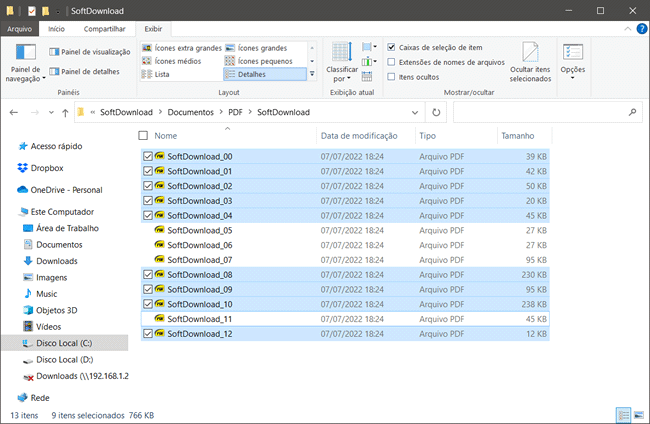This screenshot has height=424, width=650.
Task: Enable Extensões de nomes de arquivos checkbox
Action: (x=392, y=62)
